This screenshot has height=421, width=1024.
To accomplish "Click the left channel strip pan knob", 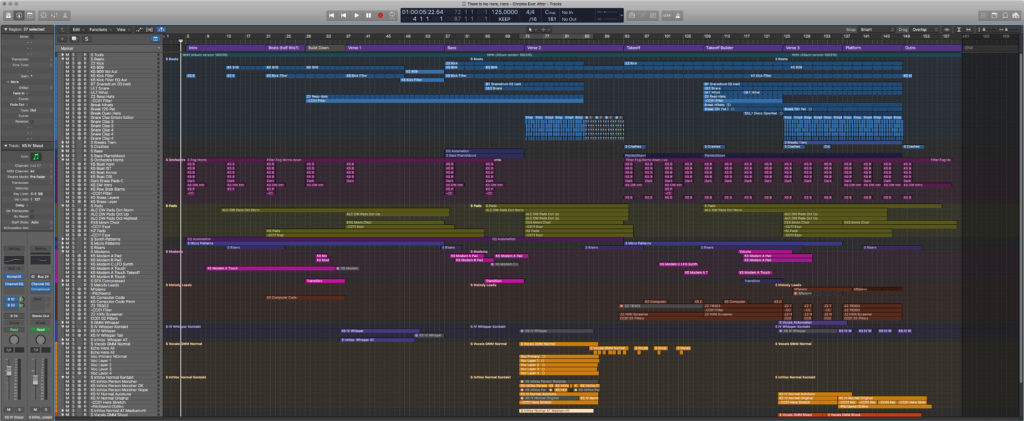I will coord(14,342).
